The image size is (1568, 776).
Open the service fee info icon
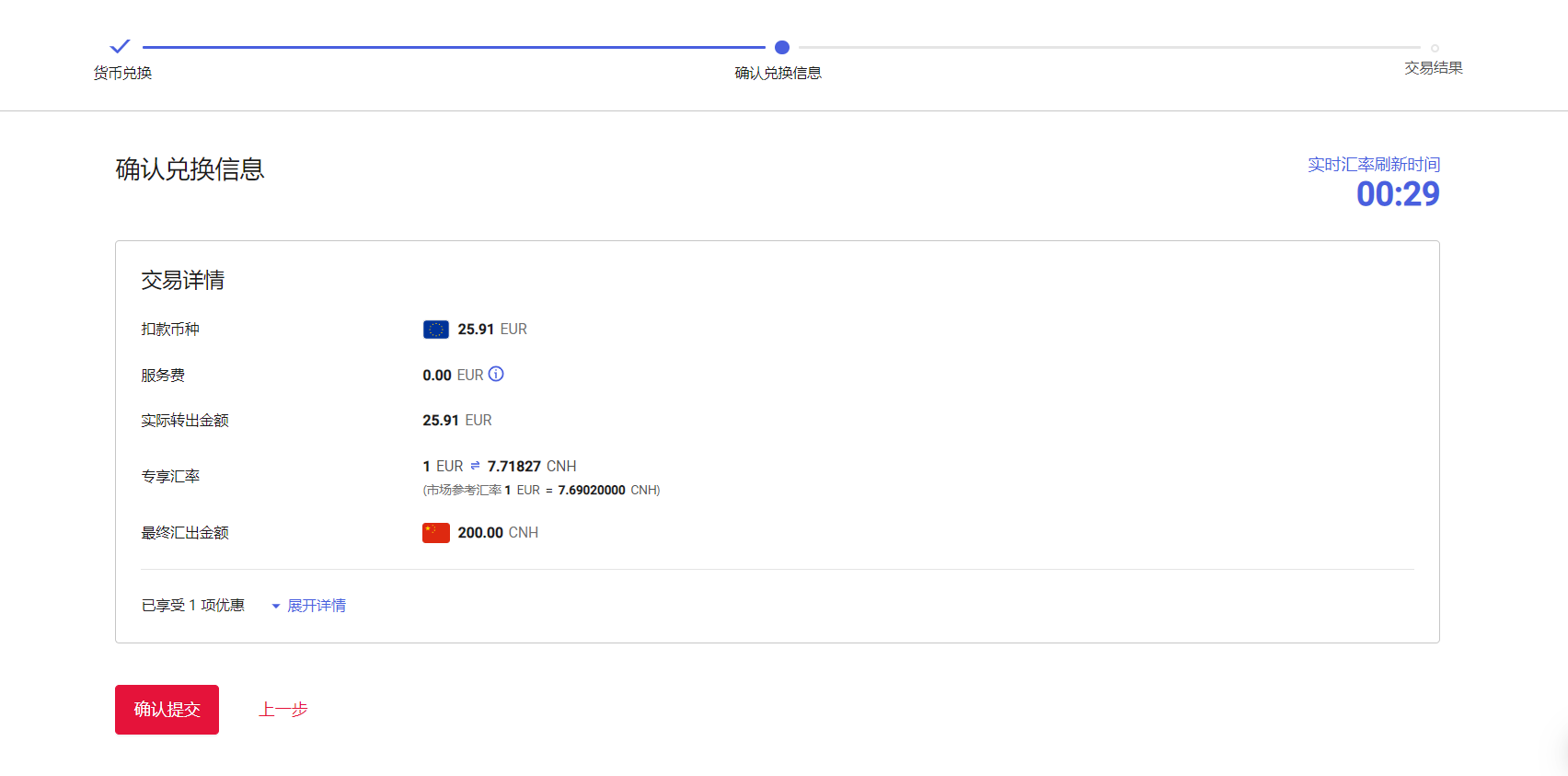(x=496, y=374)
